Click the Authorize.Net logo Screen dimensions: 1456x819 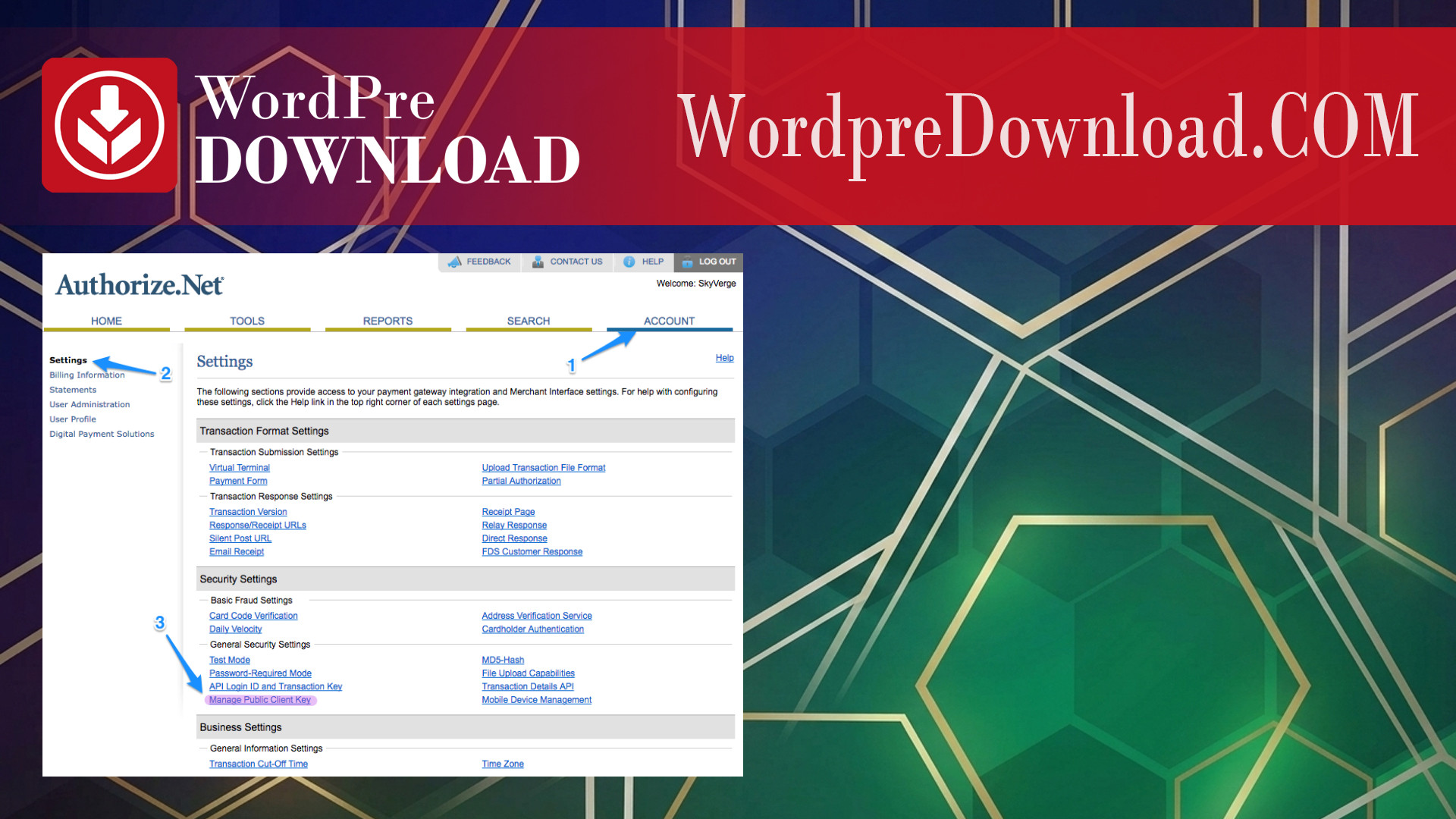point(140,285)
